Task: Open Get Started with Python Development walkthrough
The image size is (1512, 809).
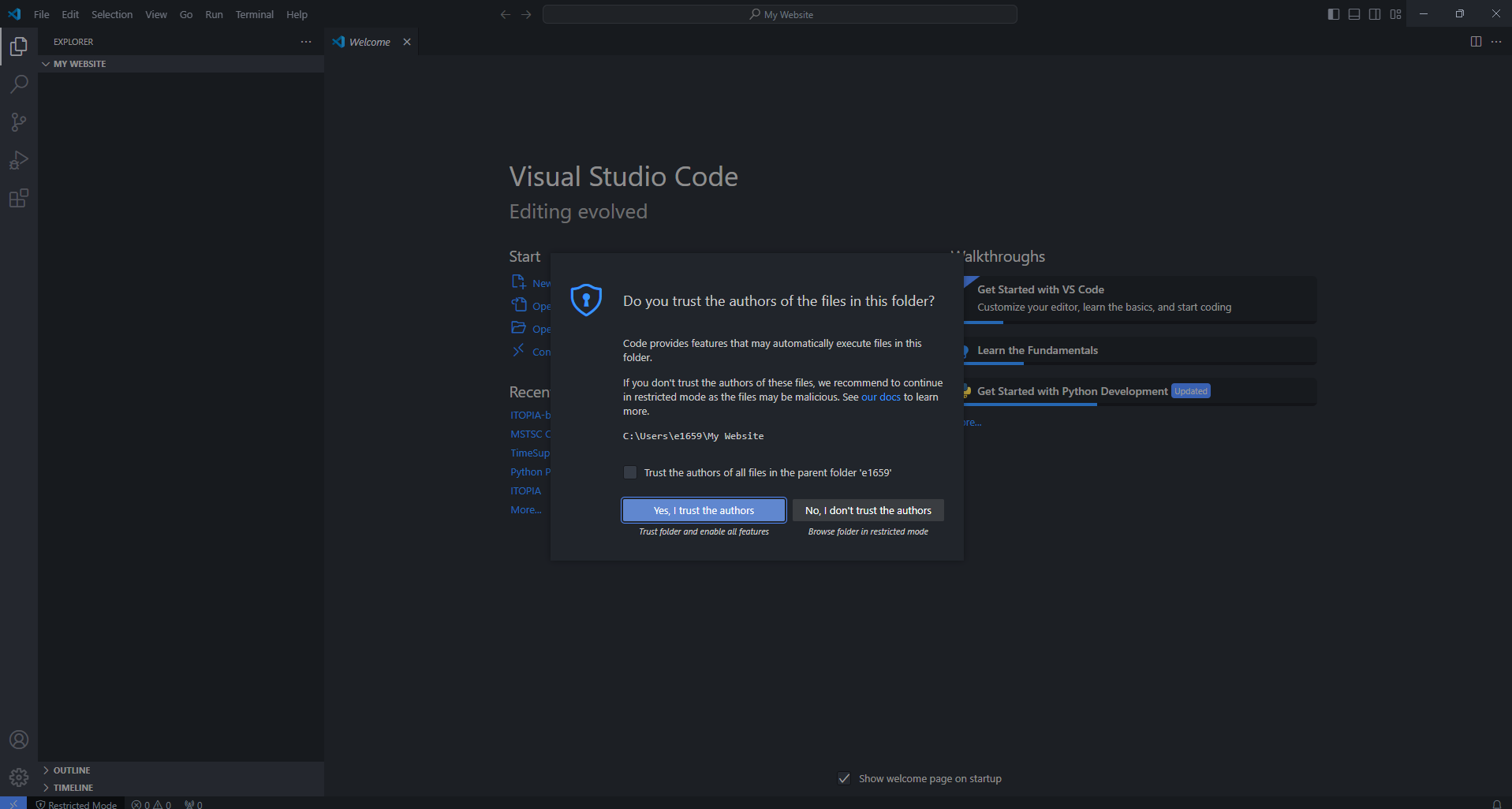Action: (x=1140, y=391)
